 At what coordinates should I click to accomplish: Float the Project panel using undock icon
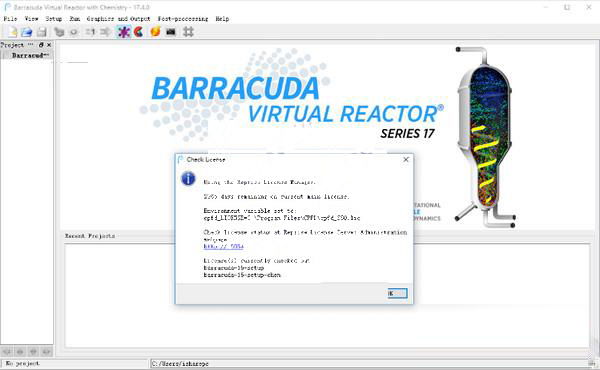click(x=41, y=45)
